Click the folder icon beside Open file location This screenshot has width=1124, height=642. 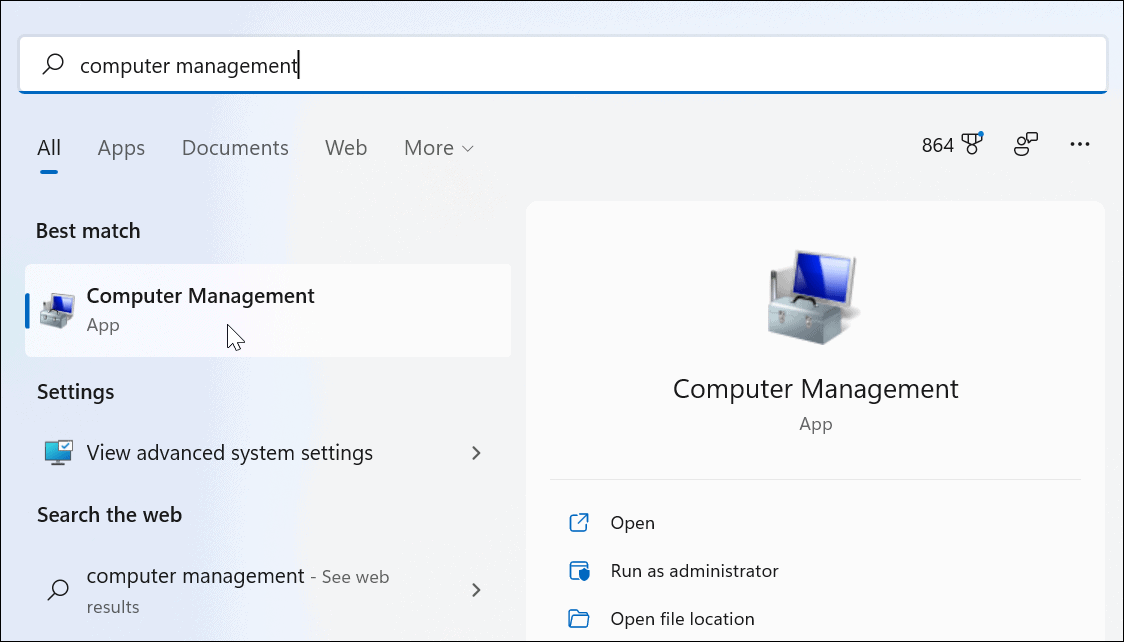[579, 618]
